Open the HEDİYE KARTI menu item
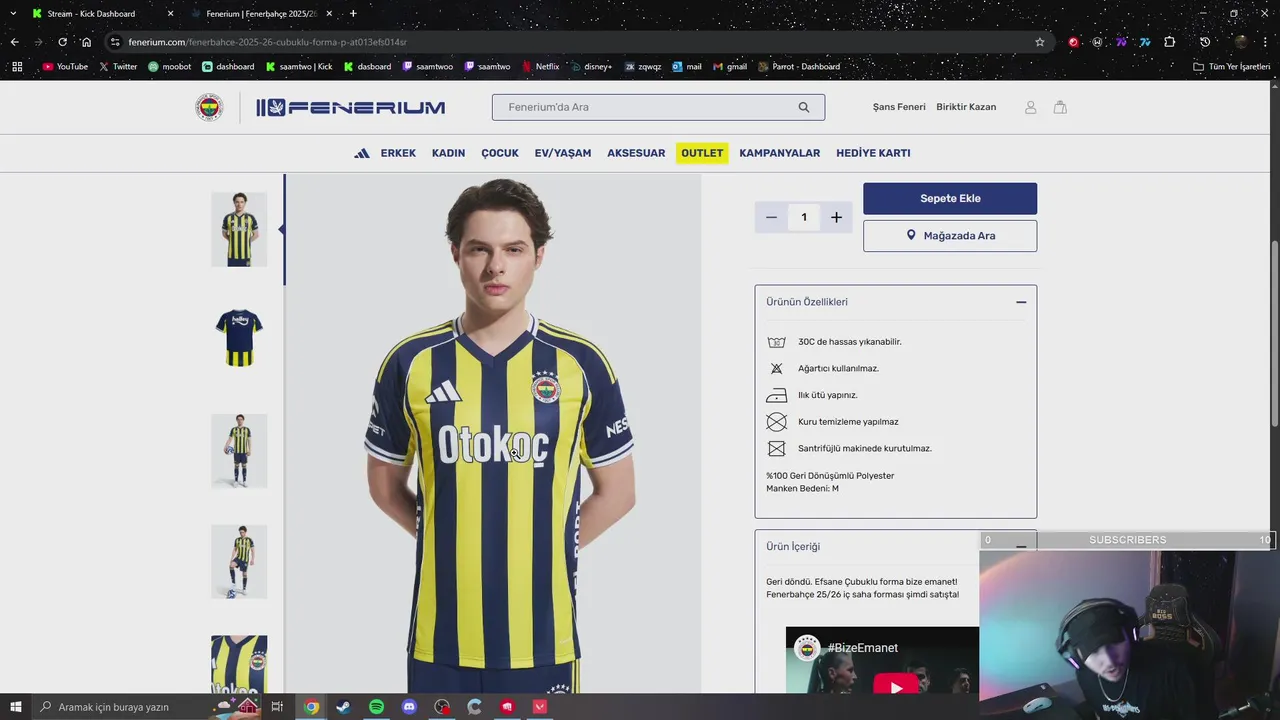The image size is (1280, 720). (873, 153)
